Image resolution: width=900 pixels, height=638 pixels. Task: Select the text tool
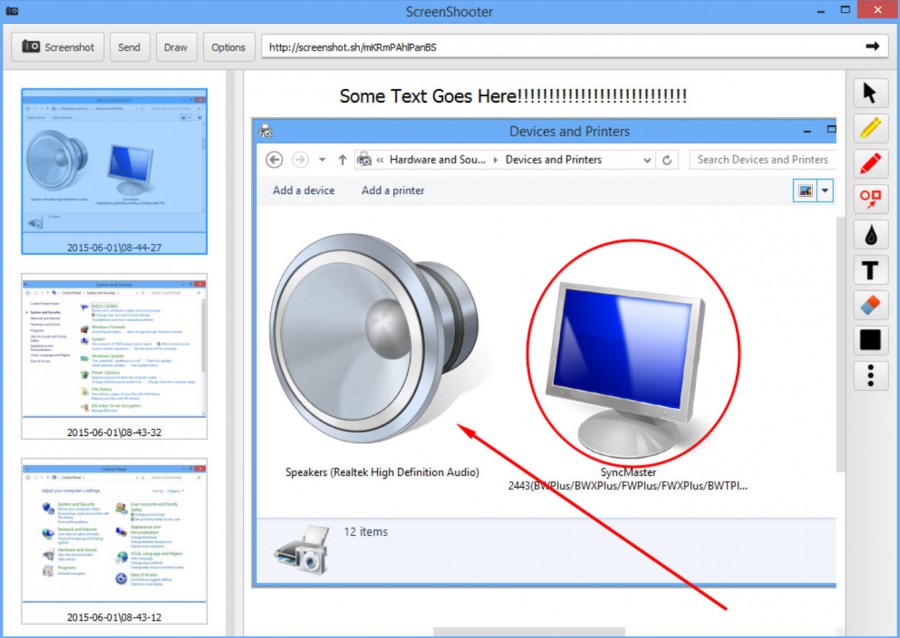pos(869,269)
